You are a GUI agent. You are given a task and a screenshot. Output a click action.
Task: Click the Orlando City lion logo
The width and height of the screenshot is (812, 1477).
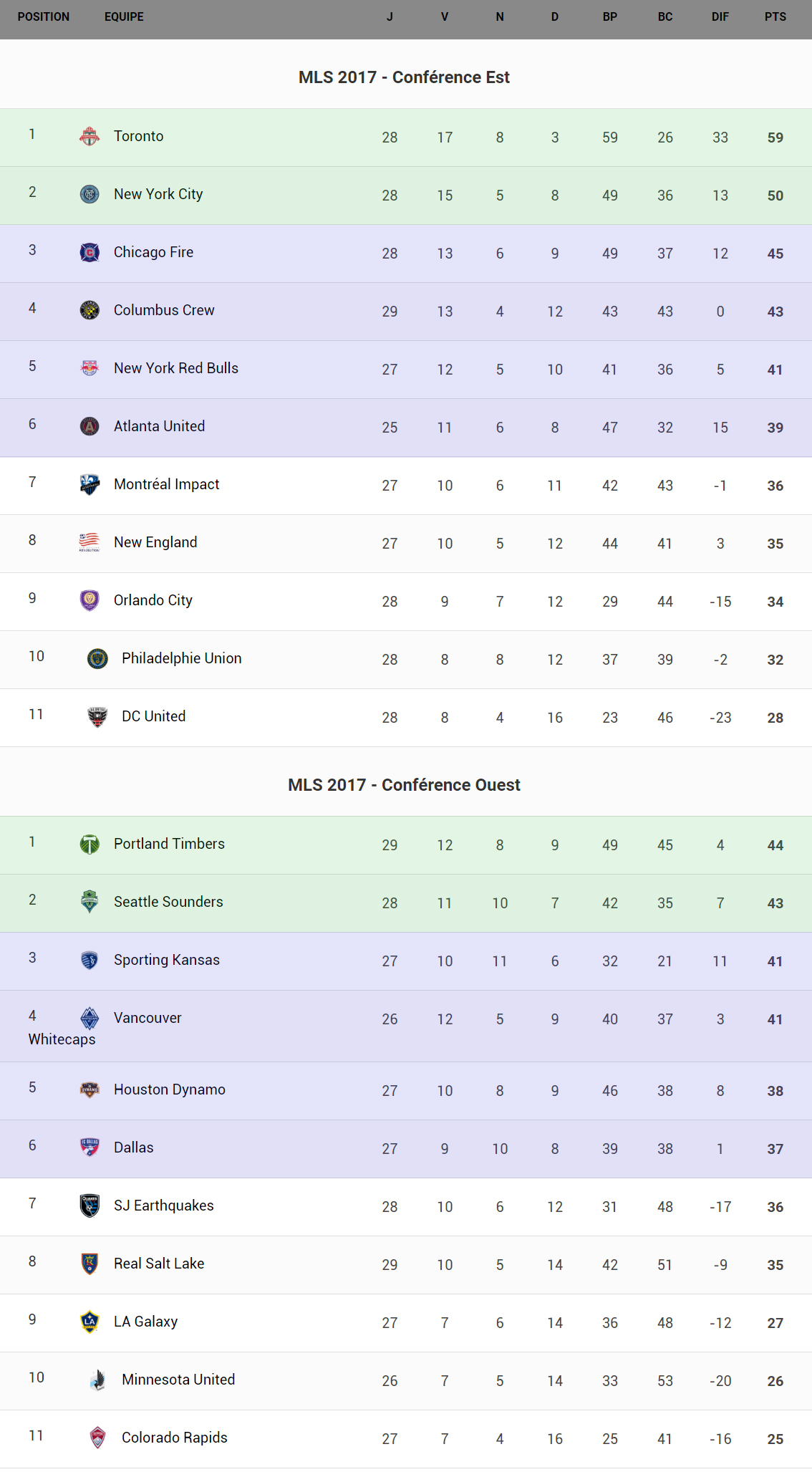click(x=90, y=600)
